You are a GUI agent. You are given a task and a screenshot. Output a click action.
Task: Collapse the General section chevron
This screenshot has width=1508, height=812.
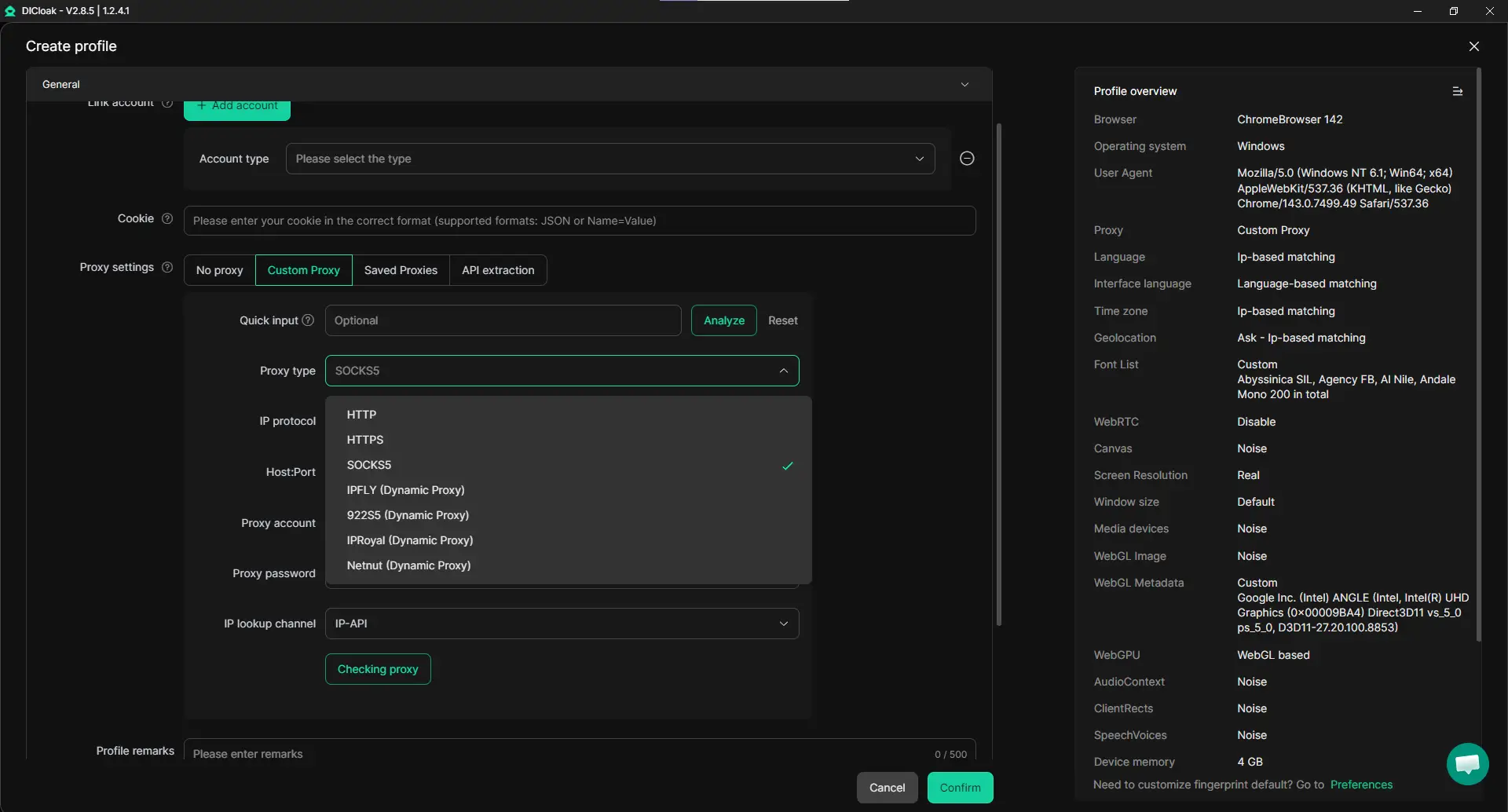(x=964, y=85)
